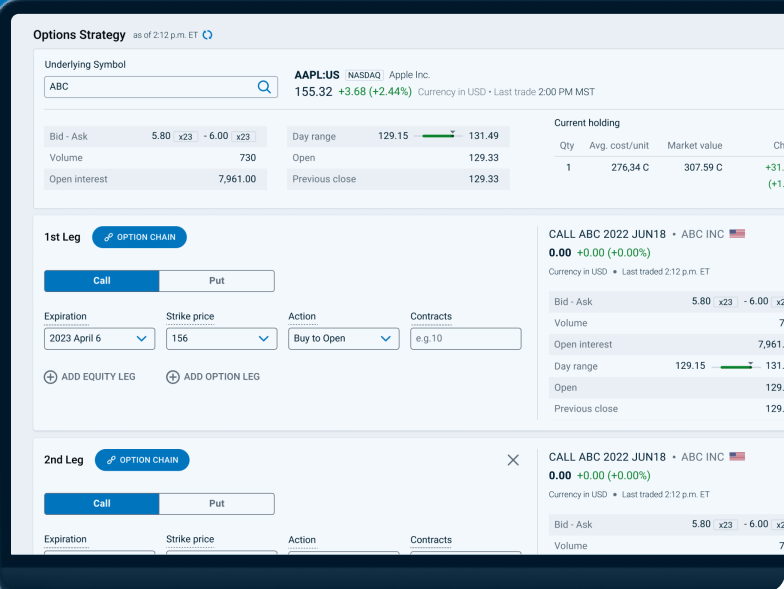Click the 2nd Leg CALL ABC 2022 JUN18 title
The image size is (784, 589).
[x=607, y=457]
